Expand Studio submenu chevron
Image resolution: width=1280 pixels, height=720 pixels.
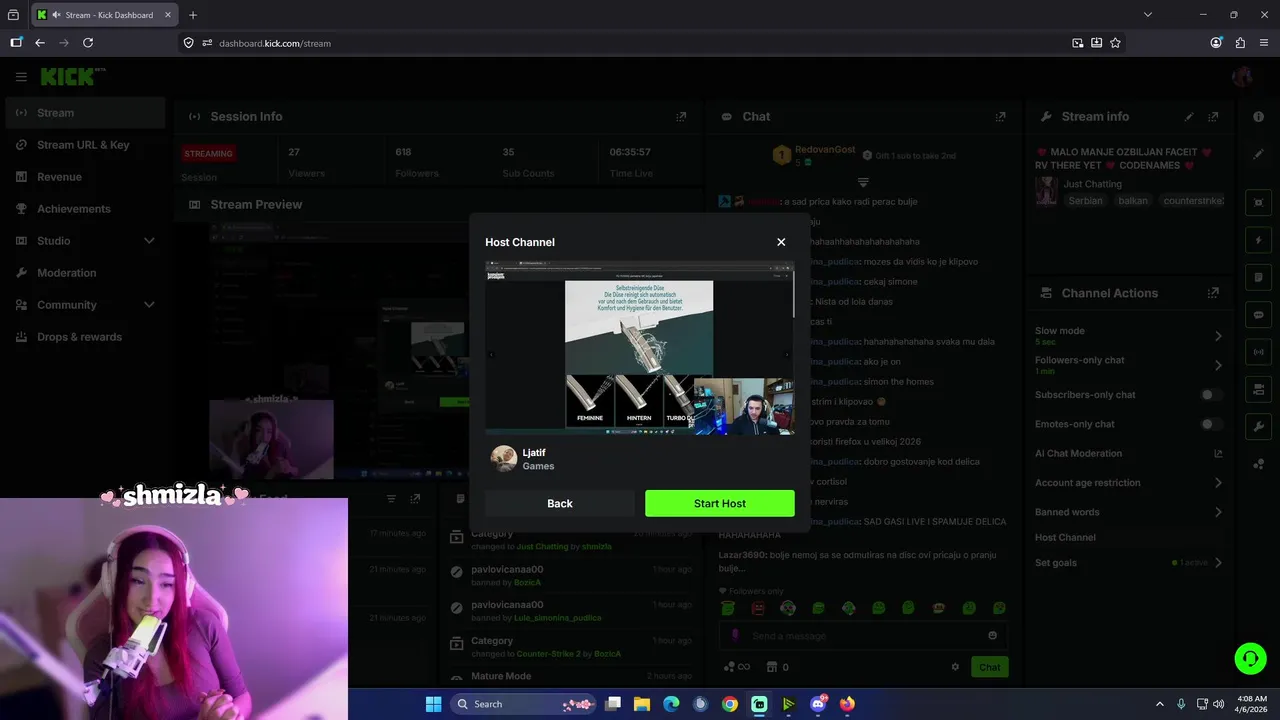click(x=149, y=241)
